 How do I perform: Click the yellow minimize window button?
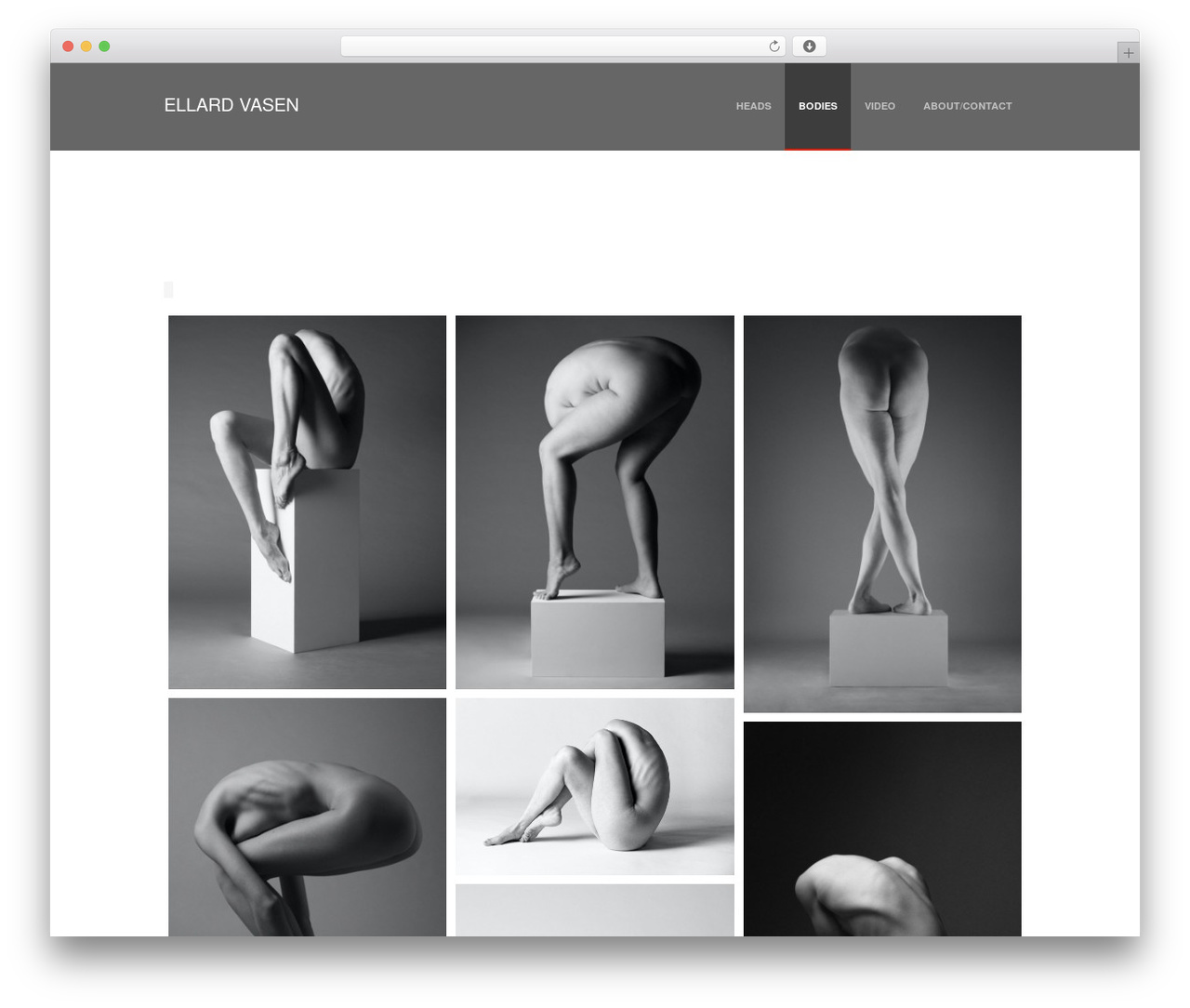[86, 46]
